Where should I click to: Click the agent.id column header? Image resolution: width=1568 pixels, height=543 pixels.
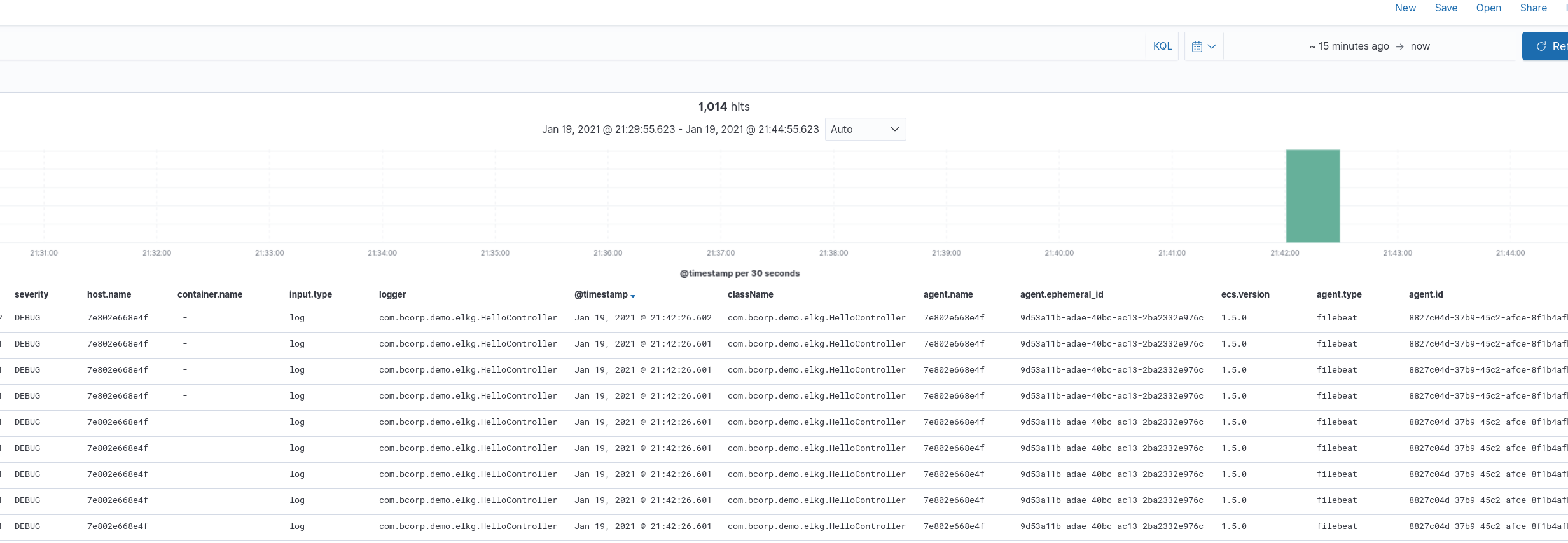(1426, 294)
